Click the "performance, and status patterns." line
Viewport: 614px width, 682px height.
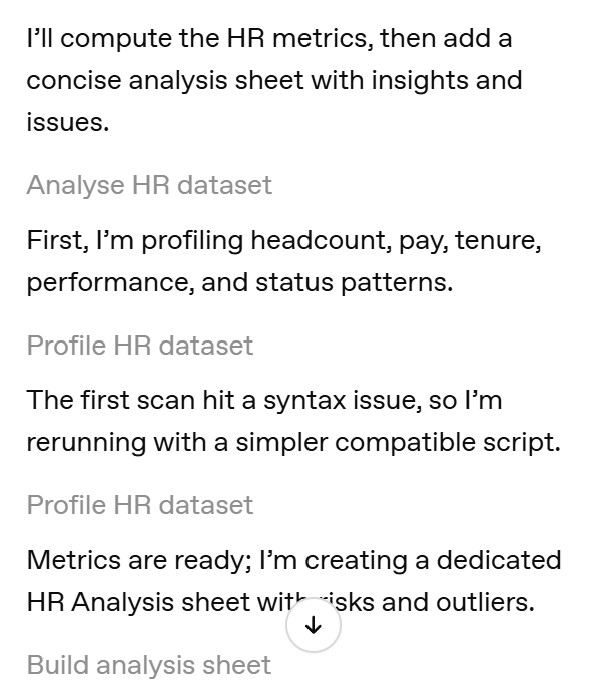pos(240,283)
